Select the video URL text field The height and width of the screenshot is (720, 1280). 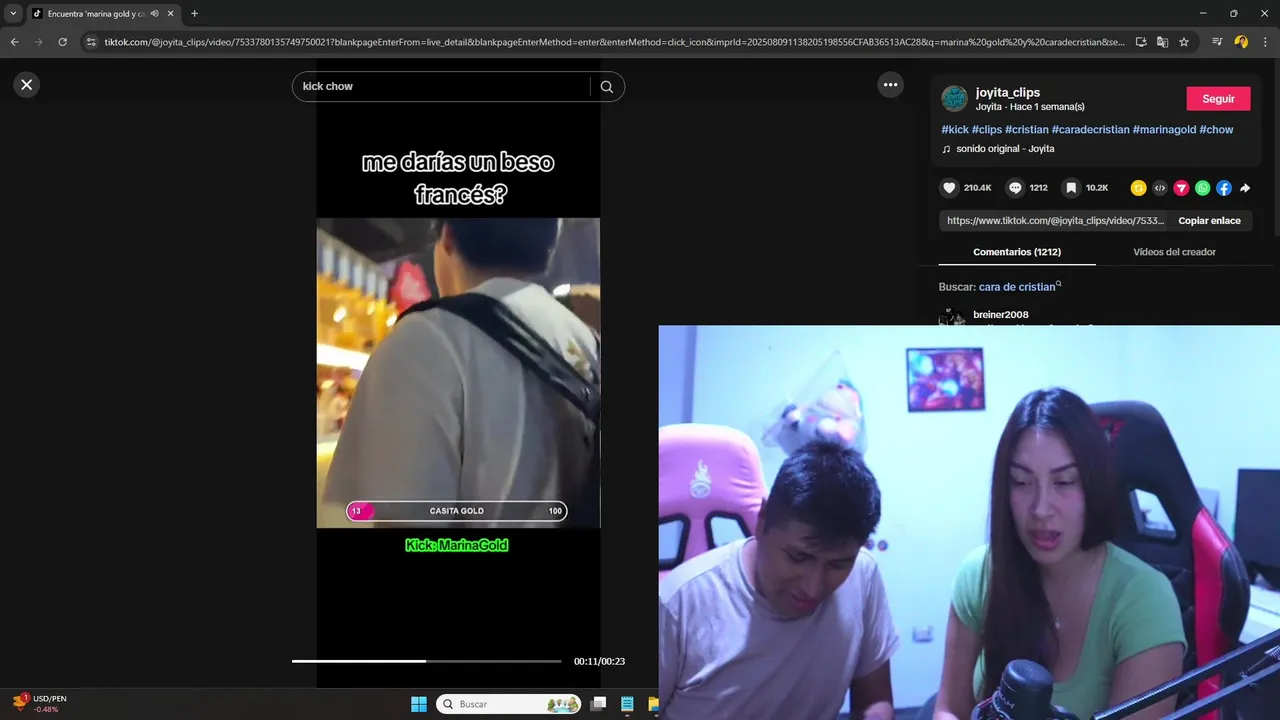[1055, 221]
